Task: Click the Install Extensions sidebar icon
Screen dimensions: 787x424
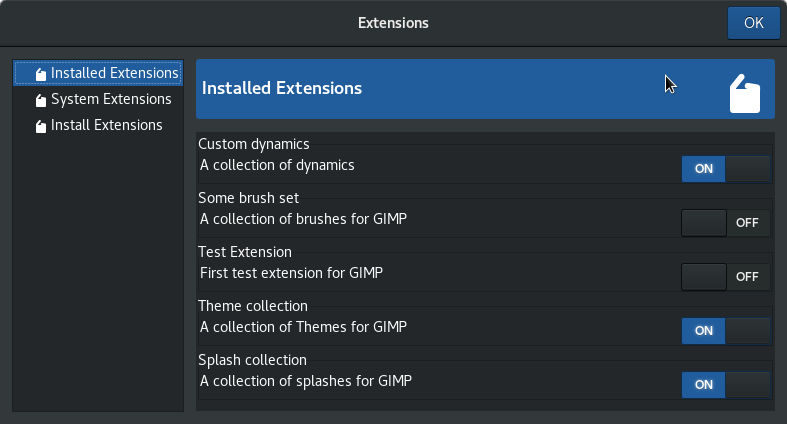Action: [40, 126]
